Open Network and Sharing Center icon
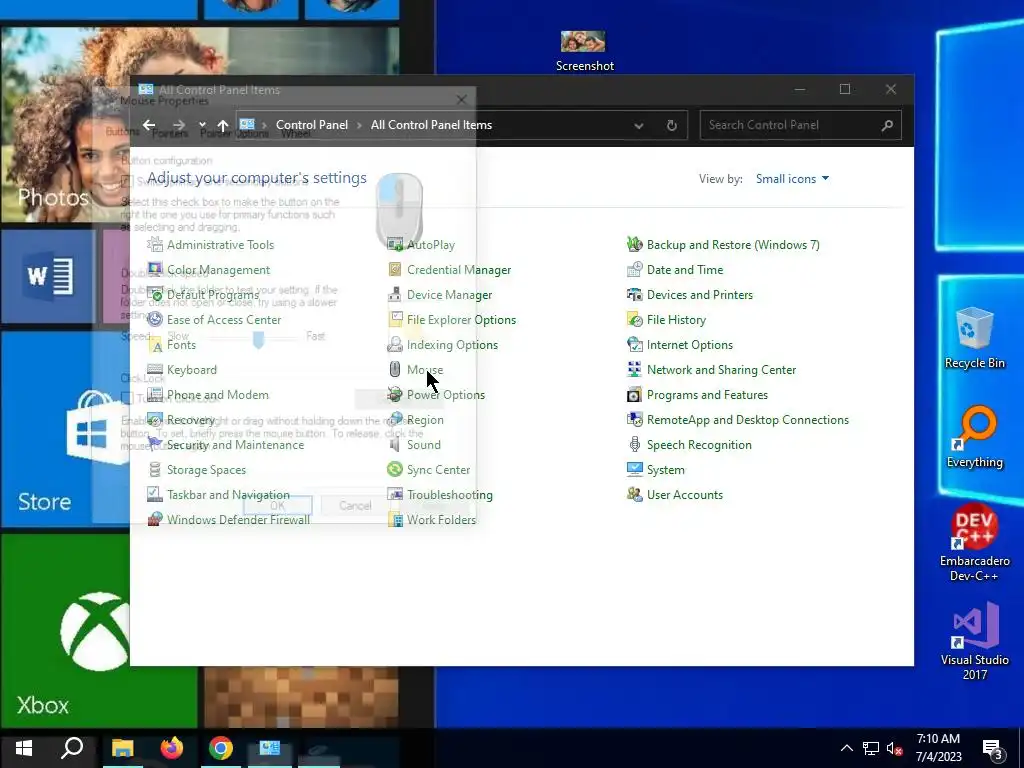 (635, 370)
